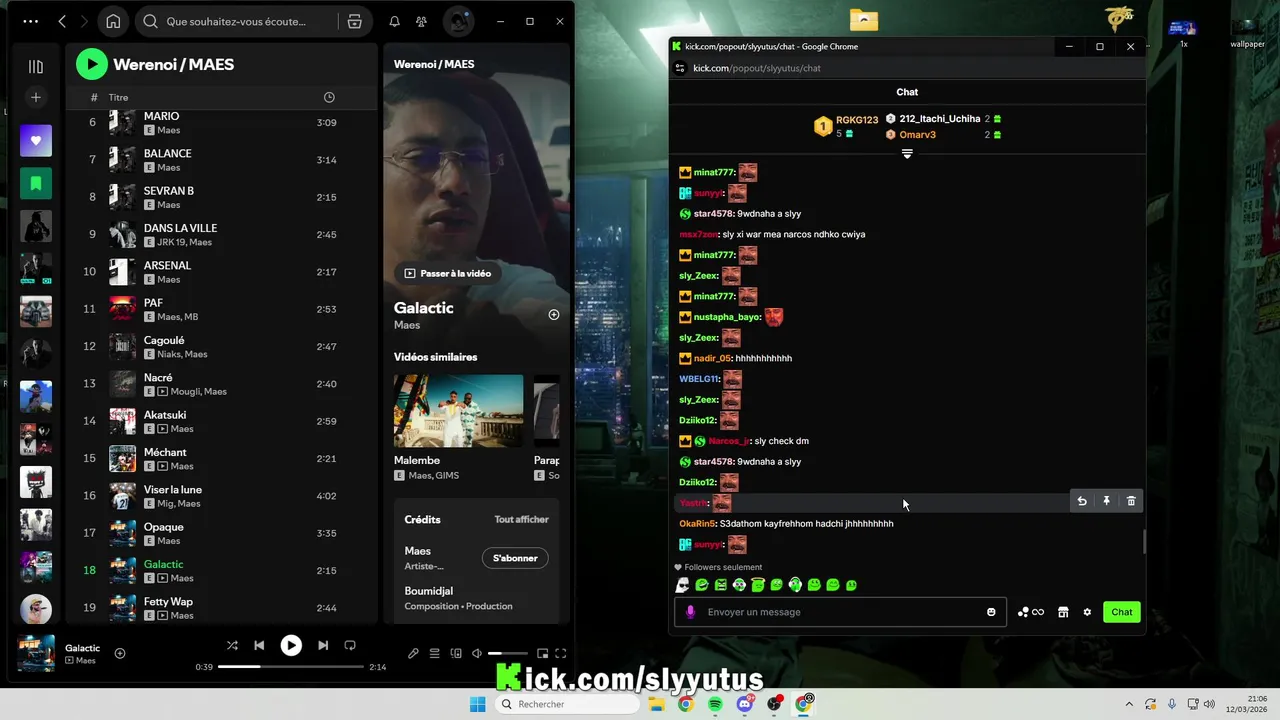Open Liked Songs in the sidebar
1280x720 pixels.
click(36, 140)
